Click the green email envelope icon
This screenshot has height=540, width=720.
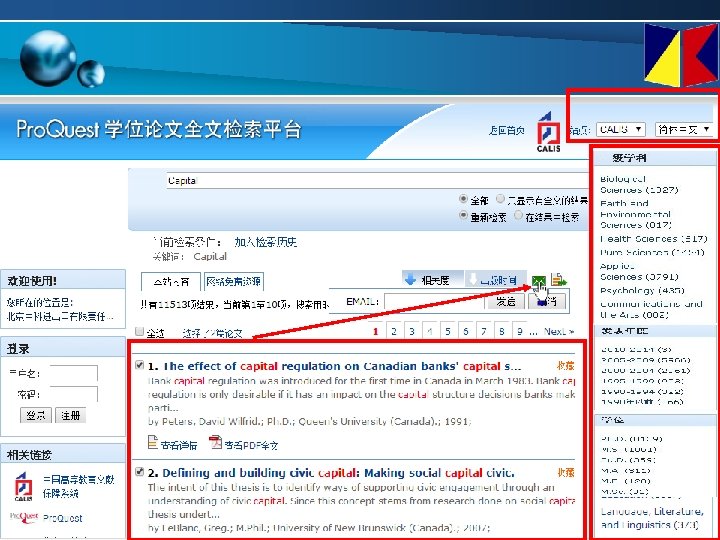pos(539,281)
